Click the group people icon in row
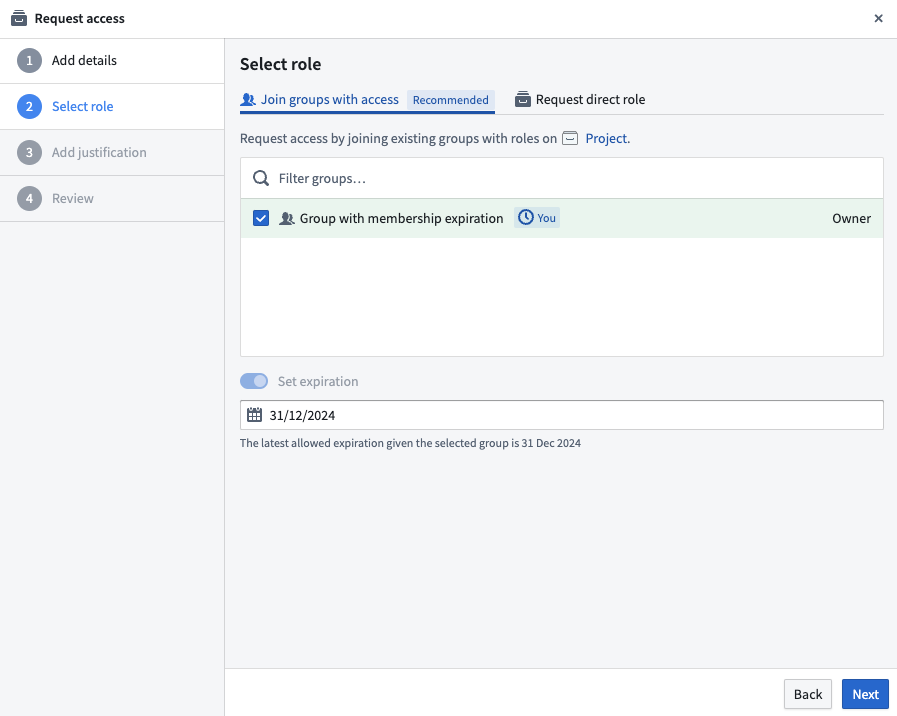This screenshot has width=897, height=716. click(x=287, y=218)
